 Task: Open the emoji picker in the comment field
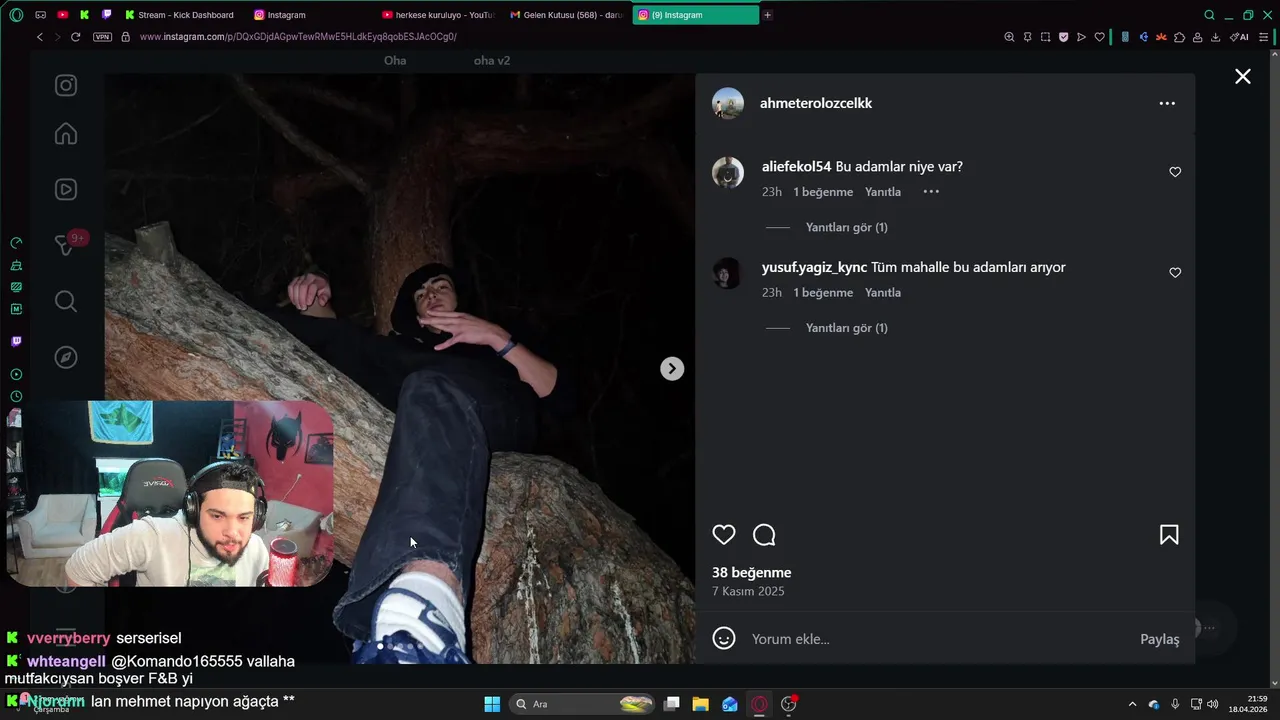[724, 638]
